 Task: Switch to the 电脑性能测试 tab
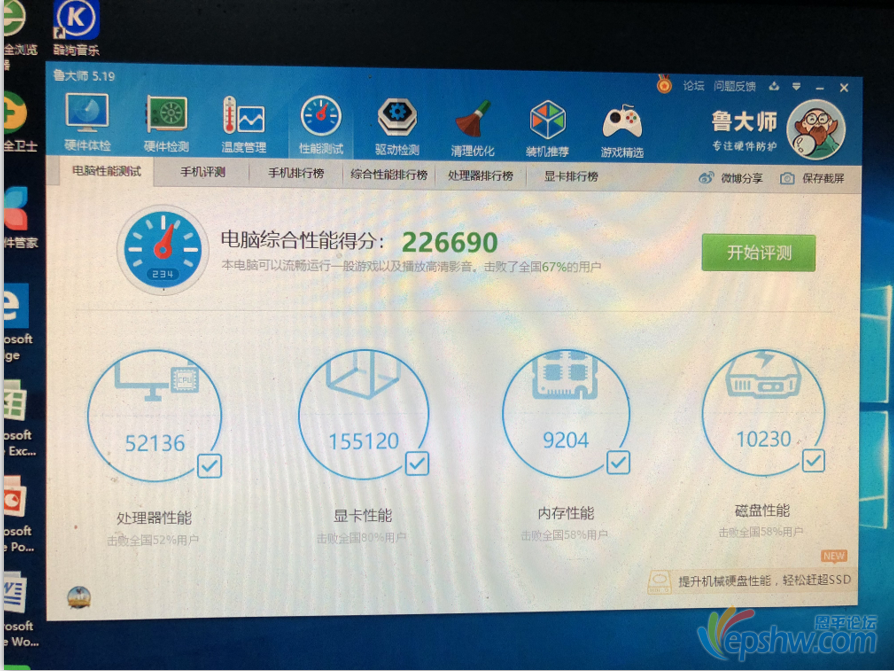tap(107, 171)
